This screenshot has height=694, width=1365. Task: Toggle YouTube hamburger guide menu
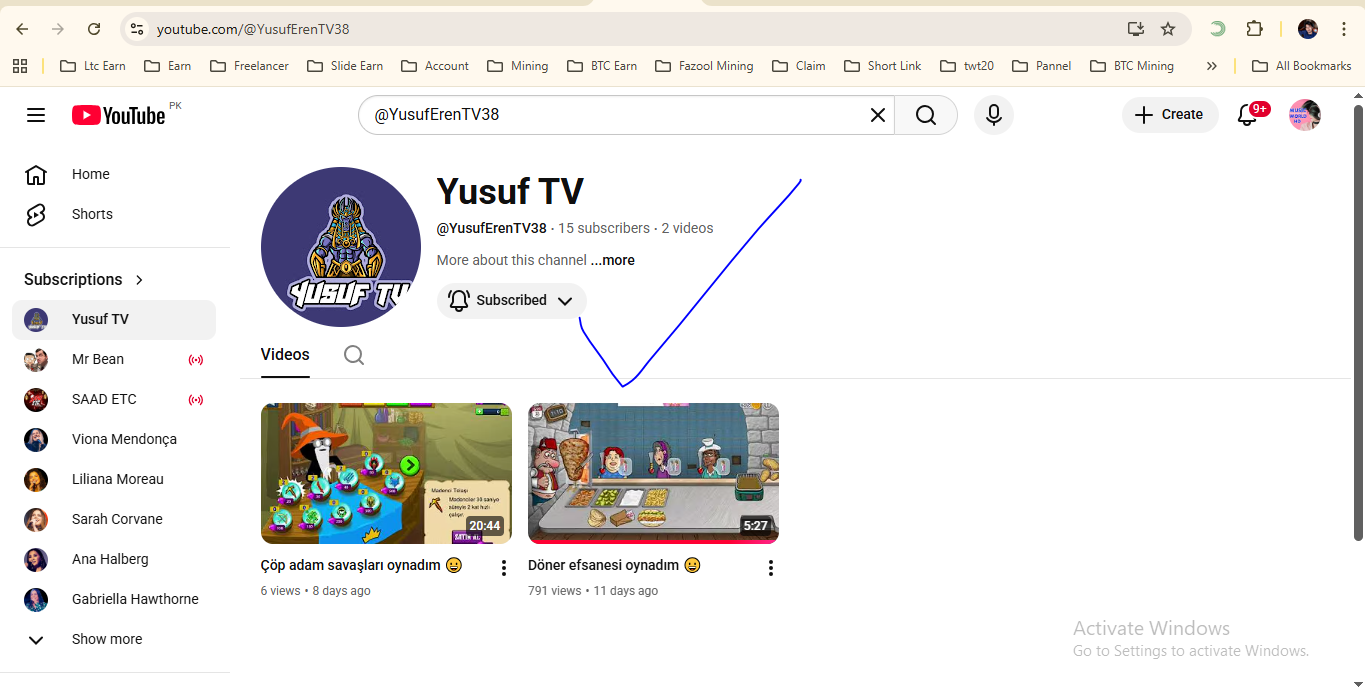(36, 115)
